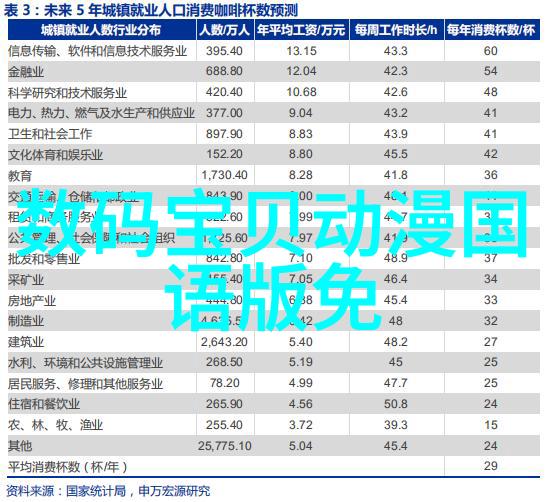The height and width of the screenshot is (502, 546).
Task: Click the 平均消费杯数（杯/年） row label
Action: click(68, 467)
